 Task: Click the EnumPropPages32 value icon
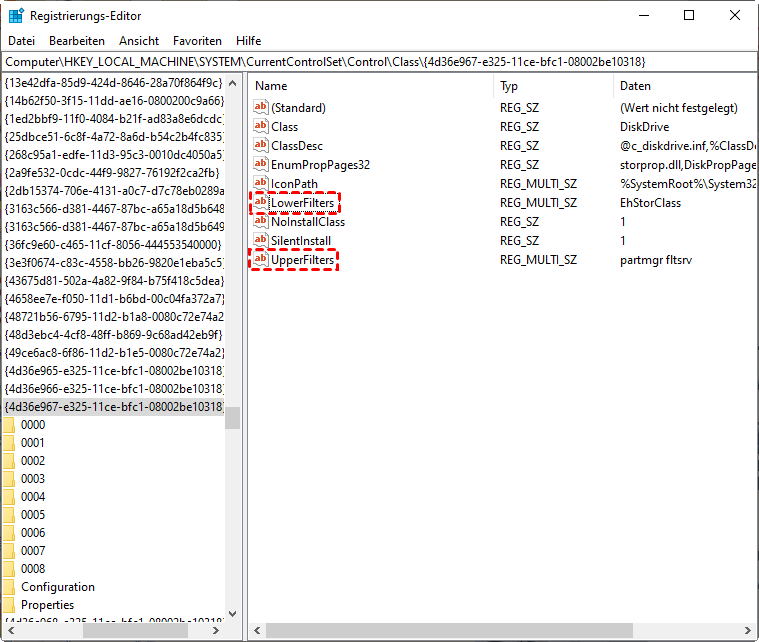260,164
